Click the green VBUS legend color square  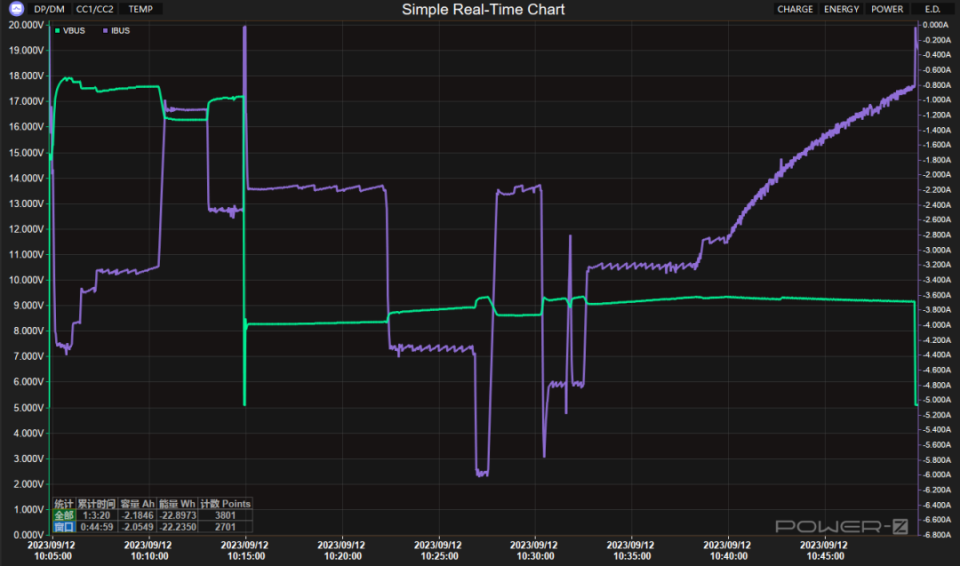point(58,31)
